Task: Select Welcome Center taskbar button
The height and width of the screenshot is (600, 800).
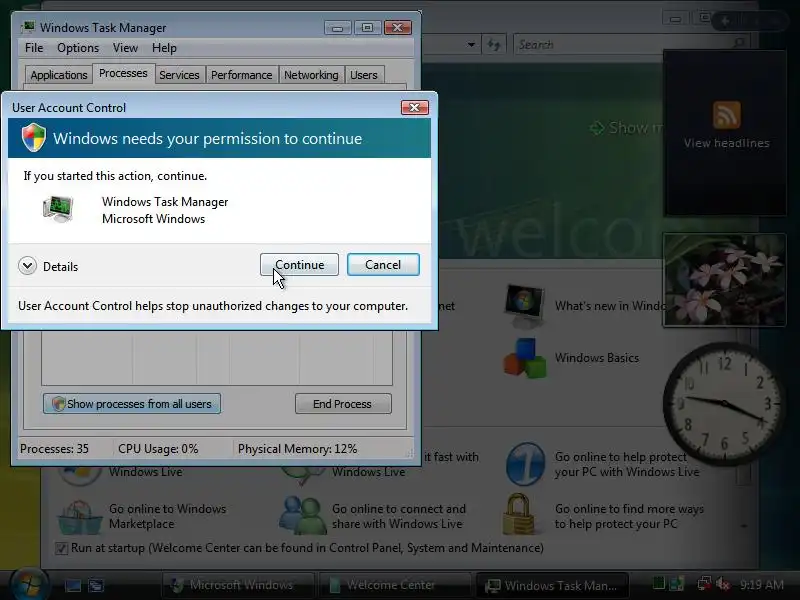Action: pos(394,585)
